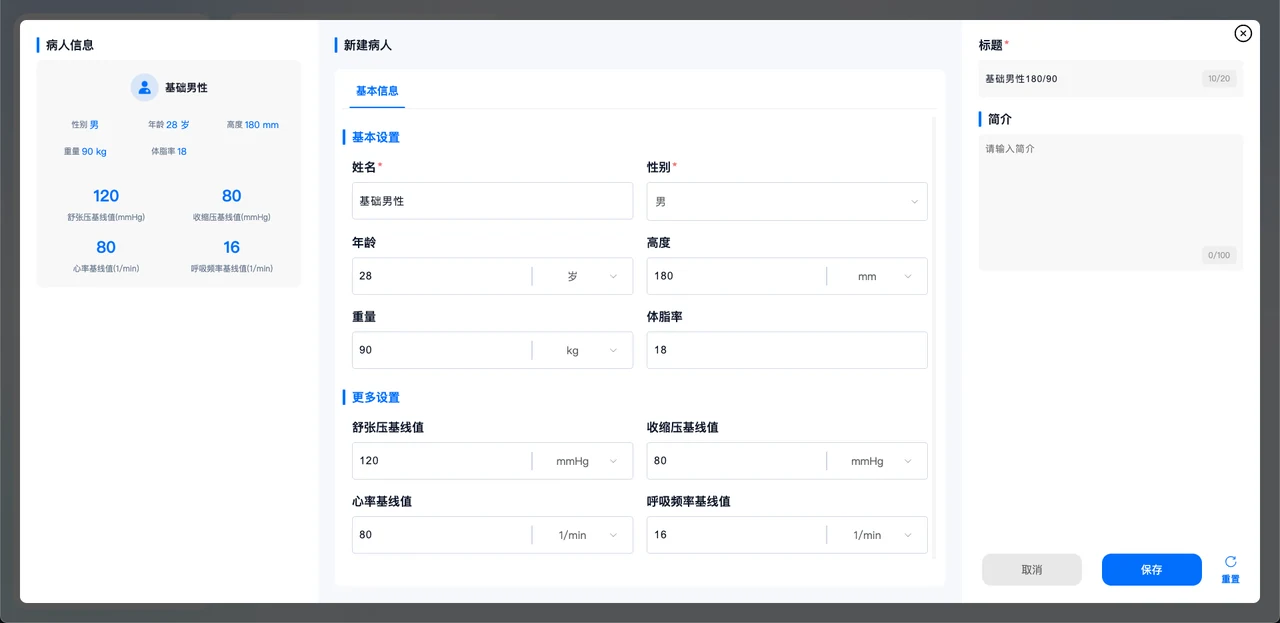1280x623 pixels.
Task: Click the 基础男性 name in patient card
Action: click(186, 88)
